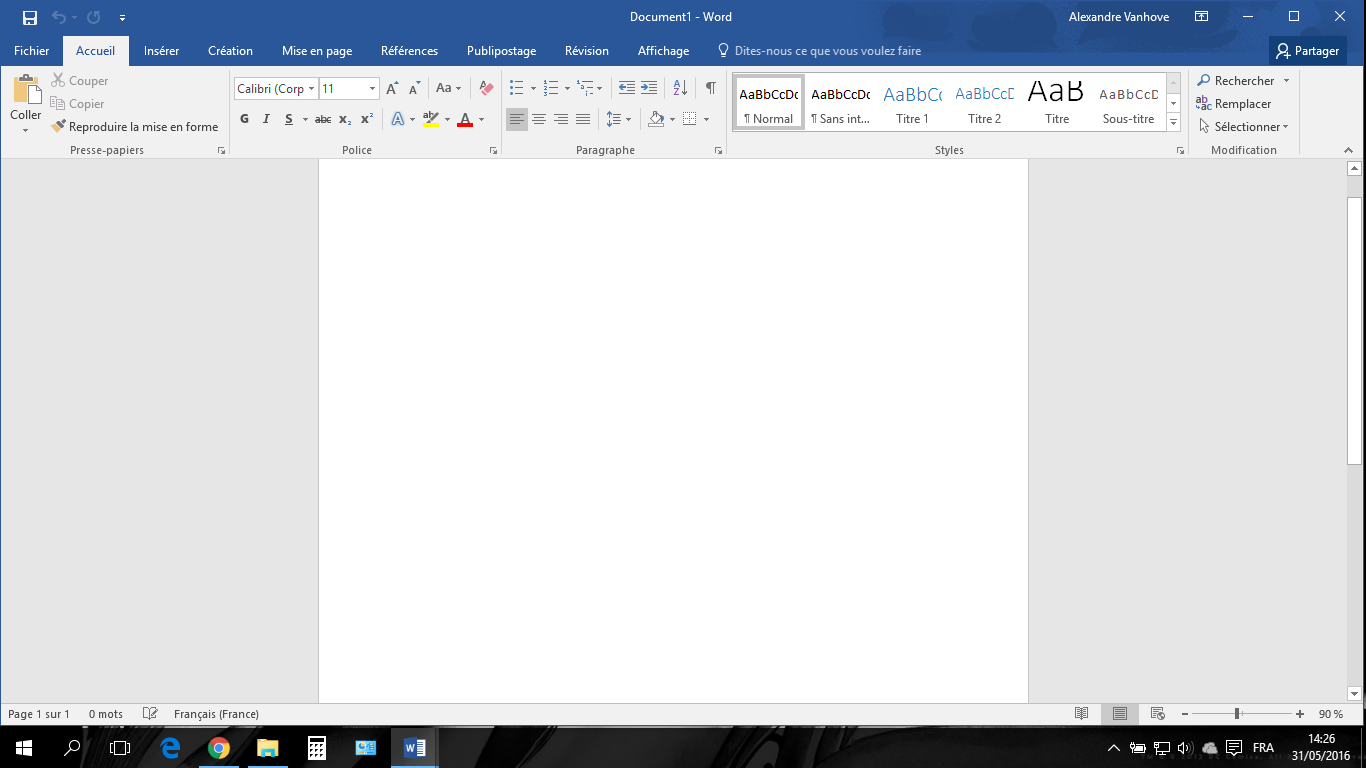Toggle strikethrough formatting (abc)
This screenshot has height=768, width=1366.
coord(322,119)
